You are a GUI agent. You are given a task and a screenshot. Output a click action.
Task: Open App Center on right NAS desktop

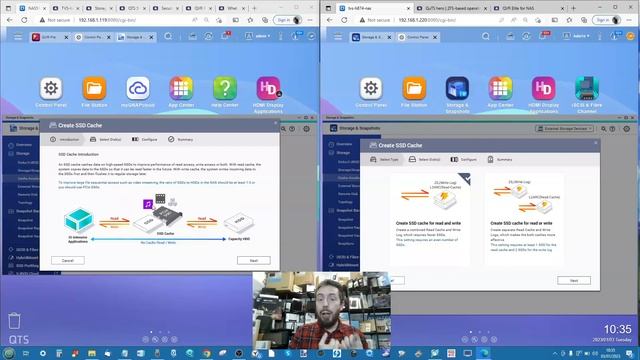pyautogui.click(x=500, y=88)
